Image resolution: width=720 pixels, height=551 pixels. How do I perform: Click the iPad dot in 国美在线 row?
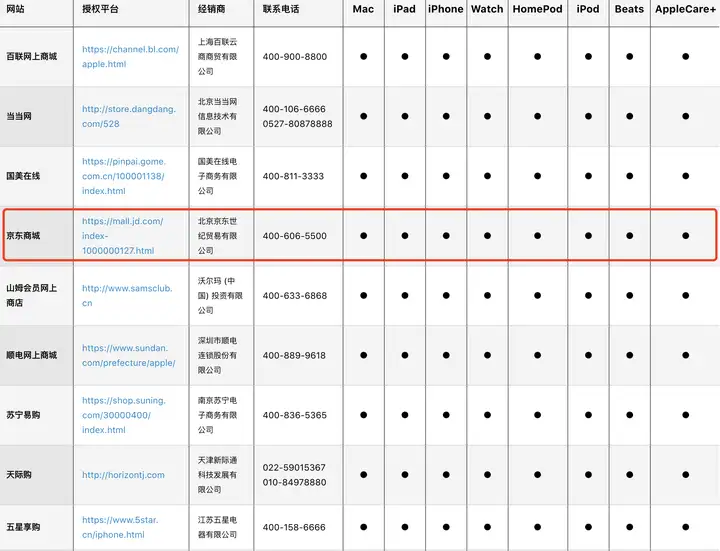click(405, 176)
